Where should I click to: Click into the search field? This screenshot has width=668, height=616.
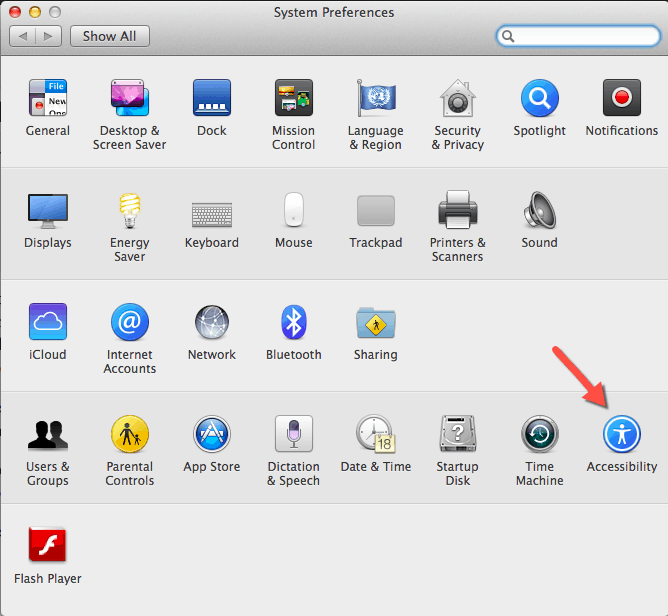coord(578,36)
